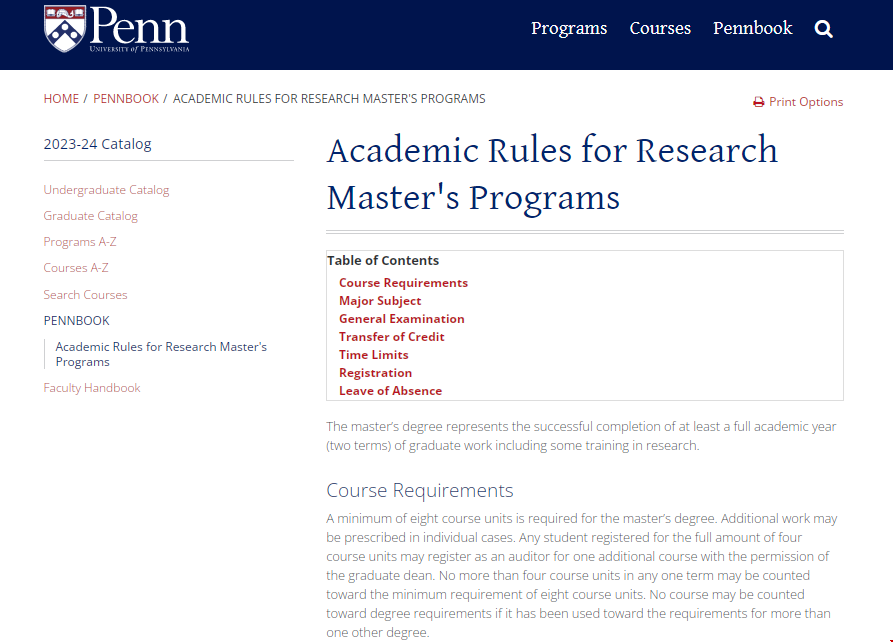Open Search Courses from the sidebar
893x642 pixels.
click(x=85, y=295)
